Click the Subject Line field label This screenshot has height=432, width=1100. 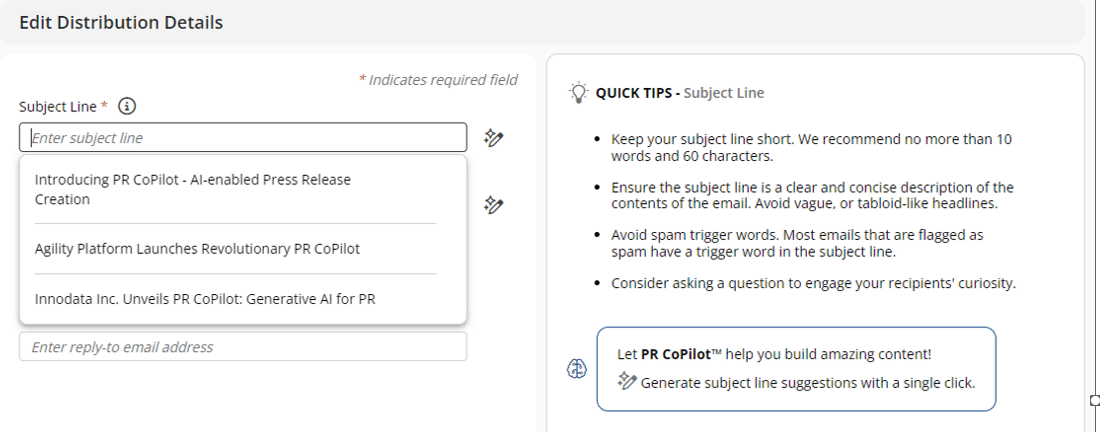click(x=58, y=107)
